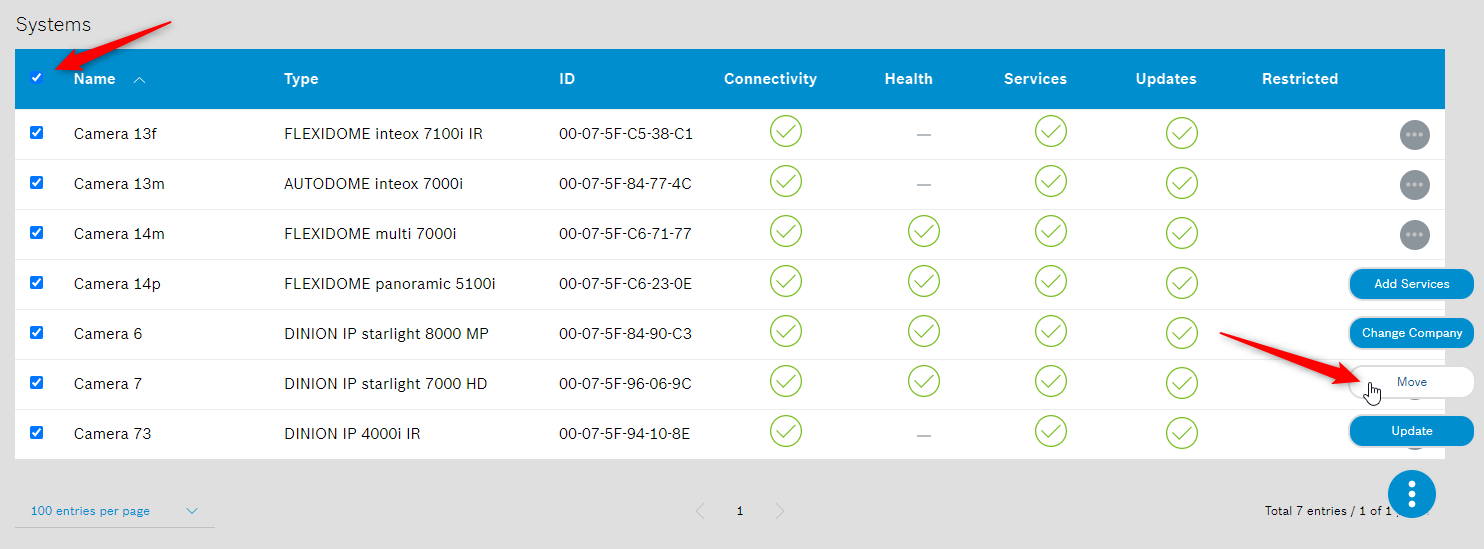Image resolution: width=1484 pixels, height=549 pixels.
Task: Click page number 1 in pagination
Action: pyautogui.click(x=740, y=511)
